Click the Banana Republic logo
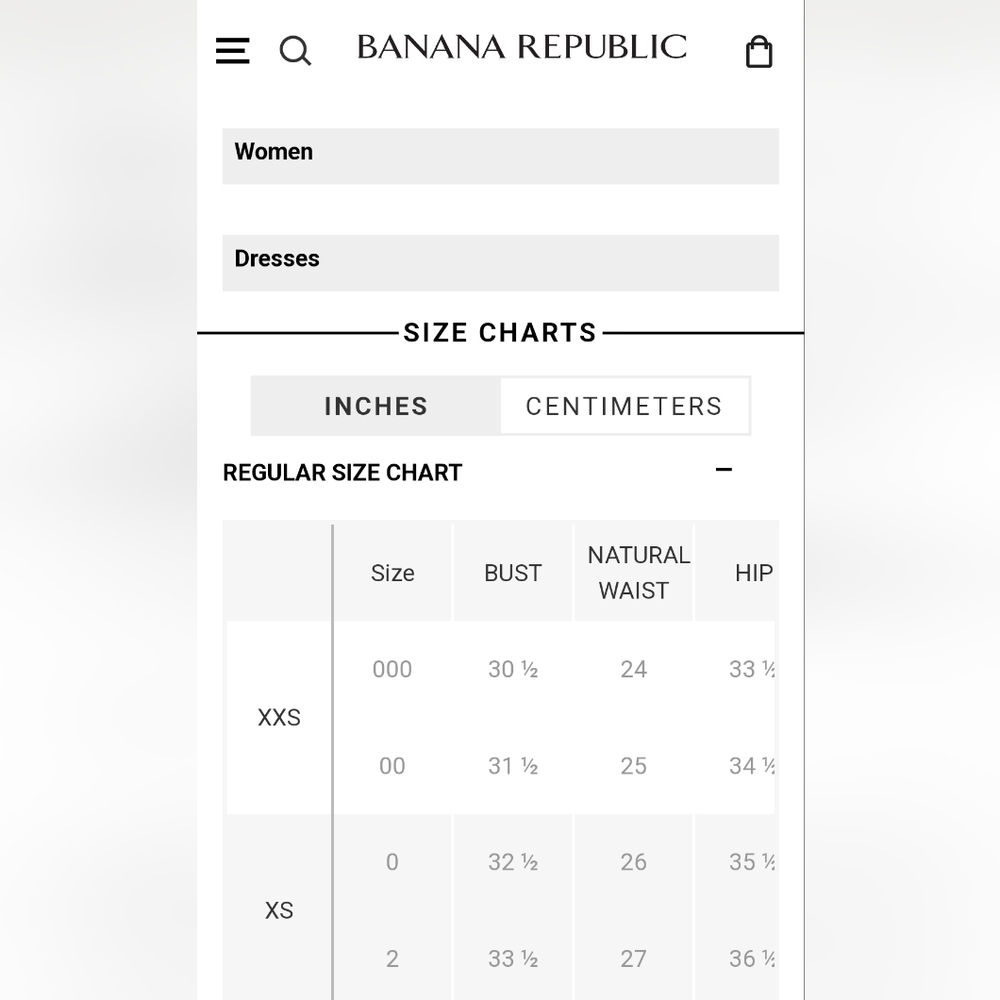1000x1000 pixels. pos(522,47)
